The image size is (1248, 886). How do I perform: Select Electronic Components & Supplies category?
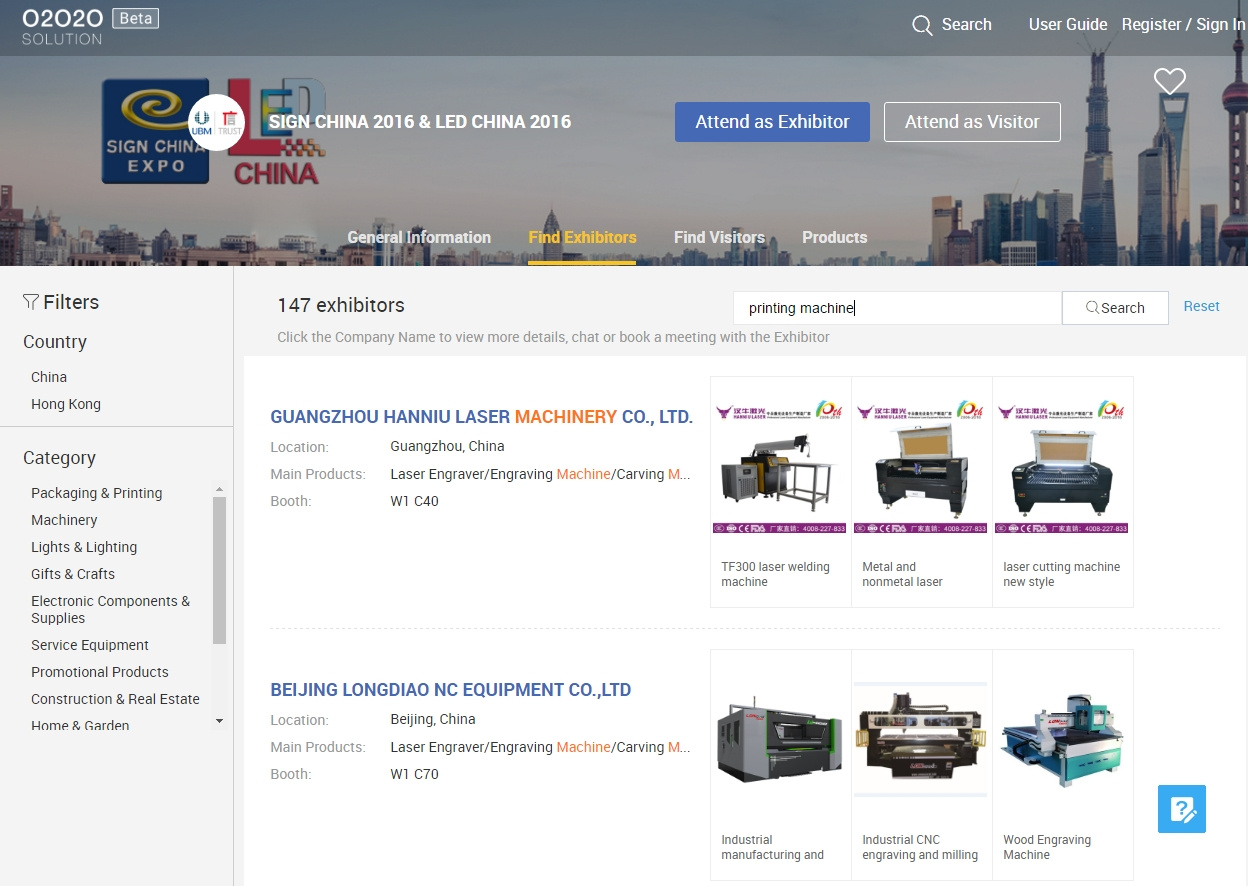pos(110,610)
